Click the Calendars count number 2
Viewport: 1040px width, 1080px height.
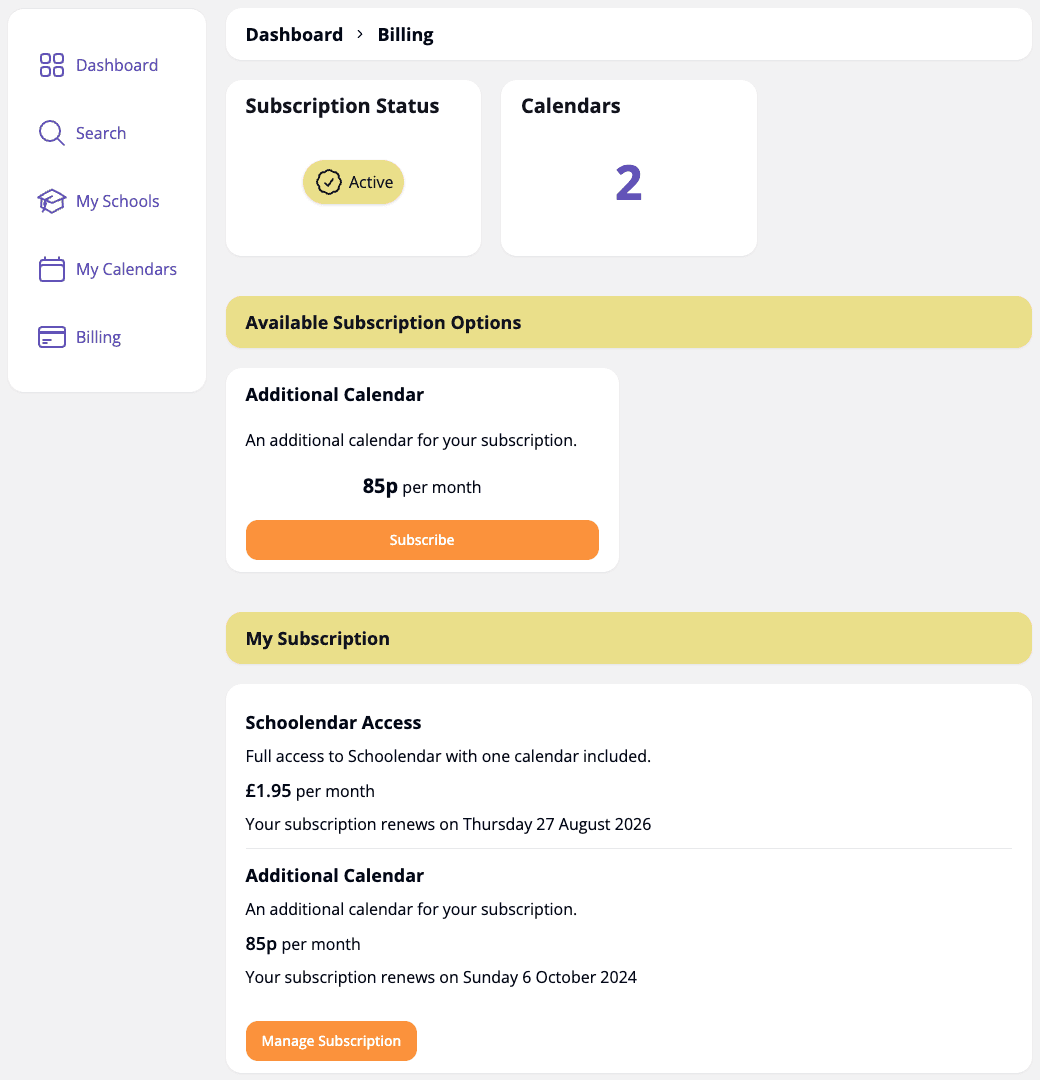pos(628,184)
